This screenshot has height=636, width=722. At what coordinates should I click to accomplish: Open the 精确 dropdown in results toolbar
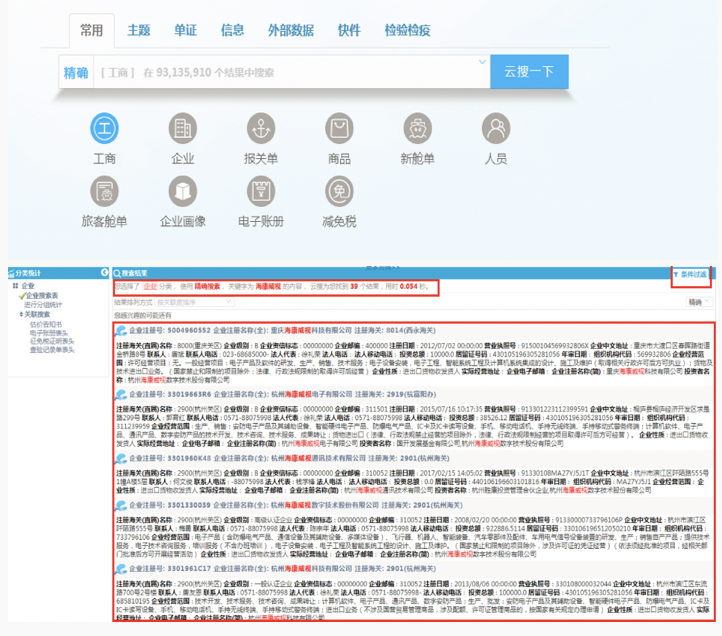point(699,302)
